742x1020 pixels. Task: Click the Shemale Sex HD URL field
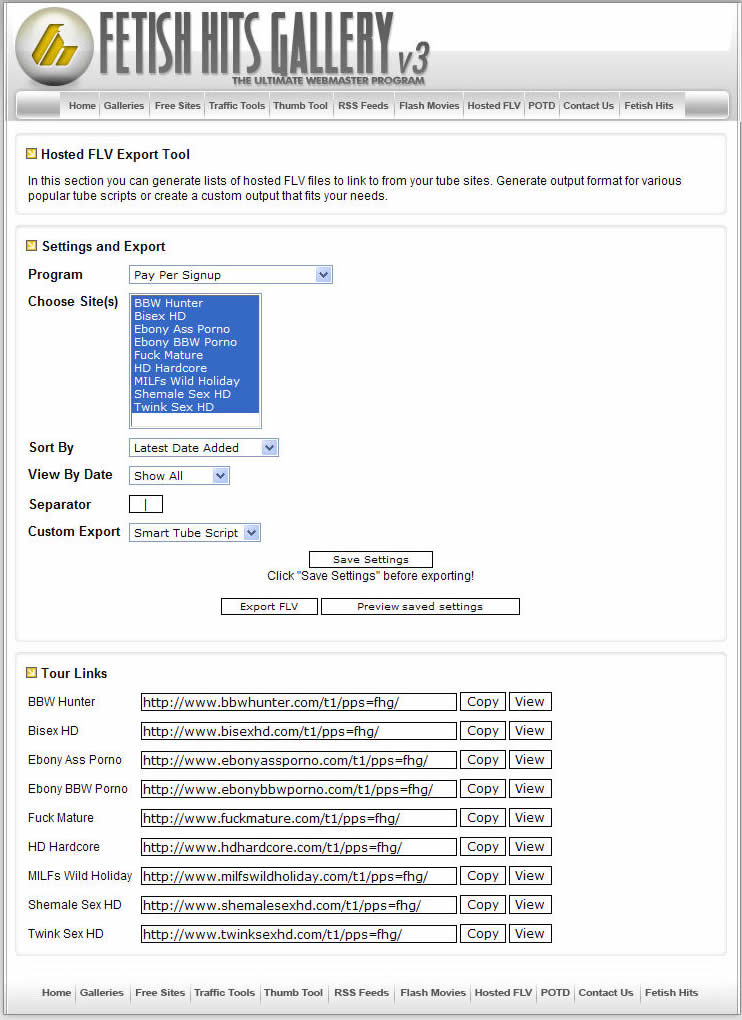coord(298,905)
